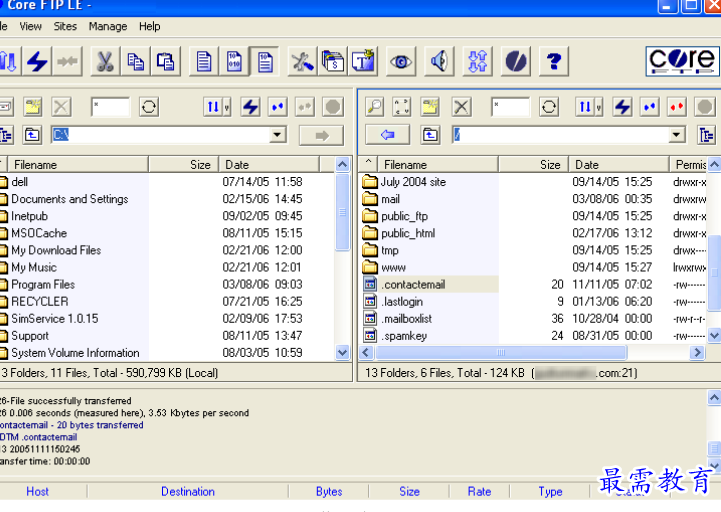Click the remote new folder icon
Screen dimensions: 721x512
pyautogui.click(x=430, y=107)
